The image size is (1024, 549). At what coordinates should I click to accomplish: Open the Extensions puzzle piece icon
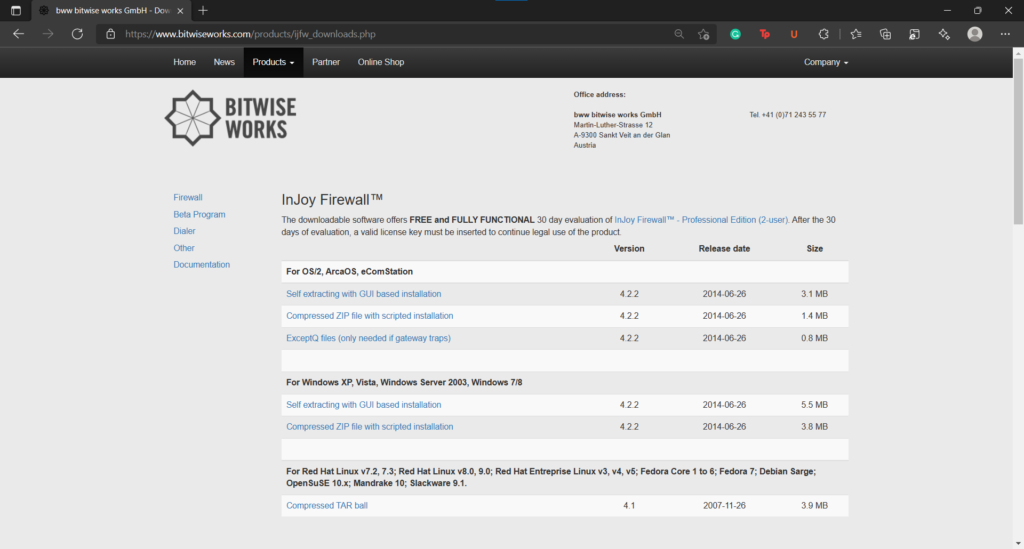(x=824, y=34)
